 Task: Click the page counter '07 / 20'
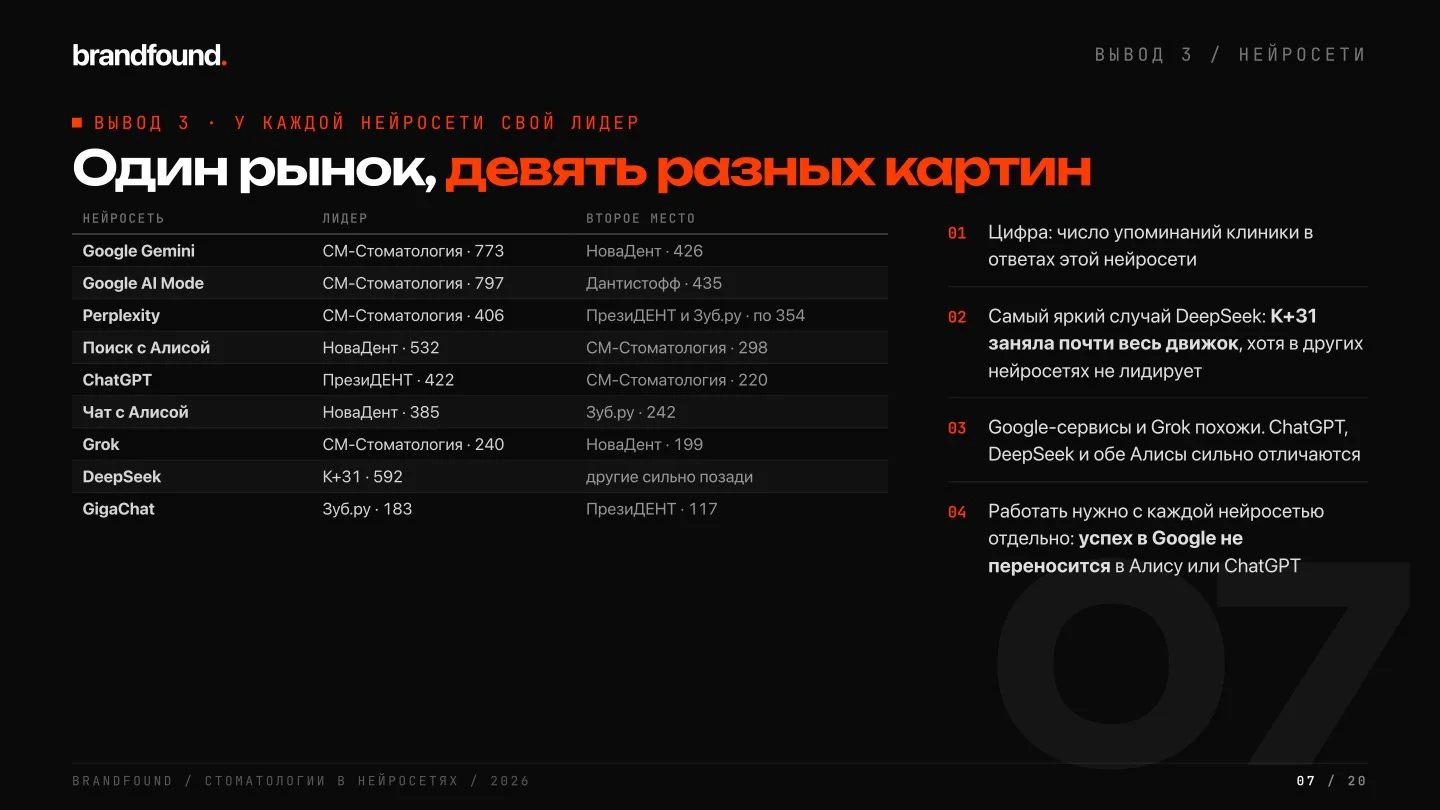(x=1331, y=781)
